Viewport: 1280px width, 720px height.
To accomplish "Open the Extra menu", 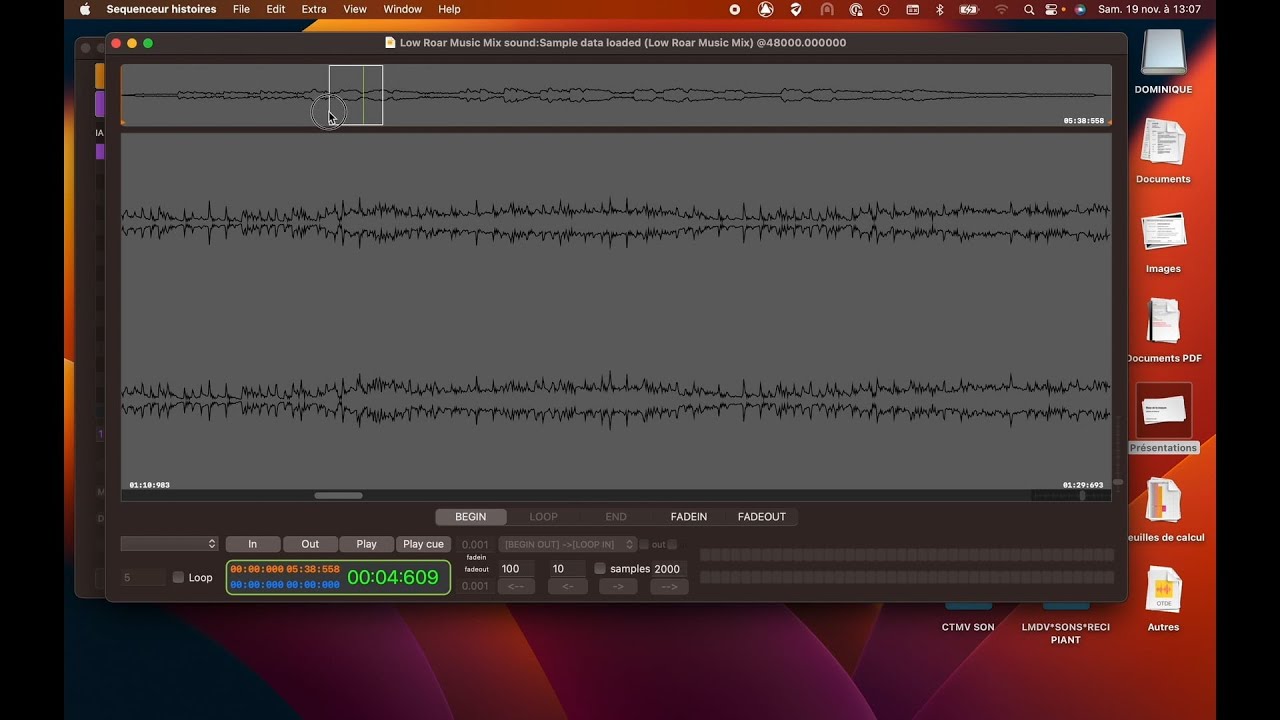I will click(314, 9).
